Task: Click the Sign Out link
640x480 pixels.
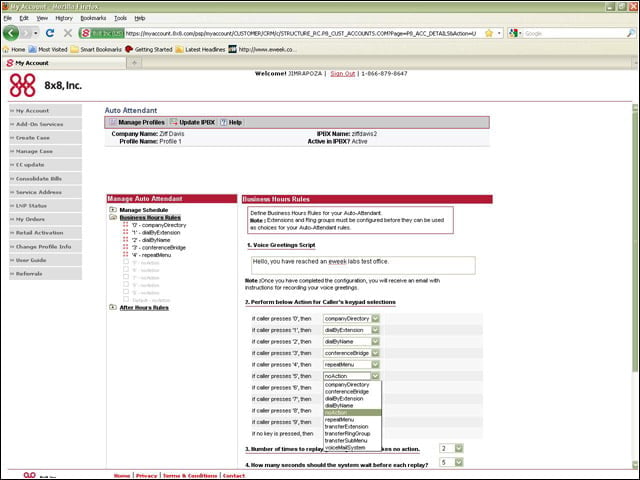Action: [342, 73]
